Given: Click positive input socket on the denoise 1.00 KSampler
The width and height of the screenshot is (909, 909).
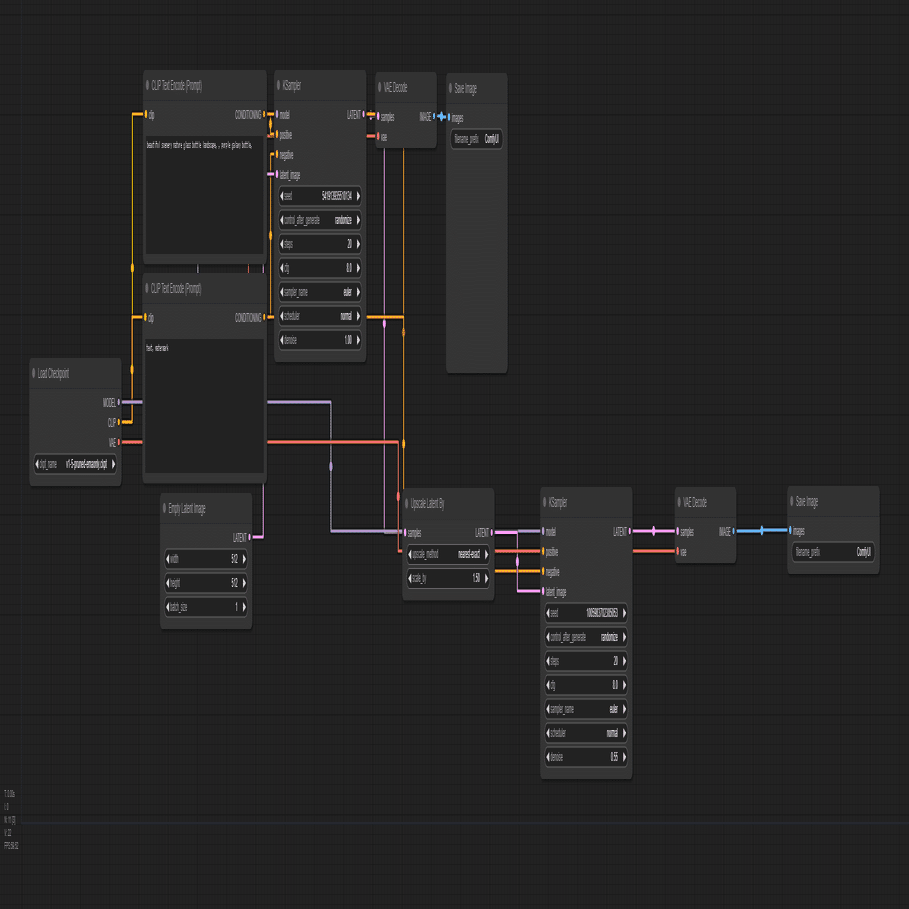Looking at the screenshot, I should coord(277,134).
